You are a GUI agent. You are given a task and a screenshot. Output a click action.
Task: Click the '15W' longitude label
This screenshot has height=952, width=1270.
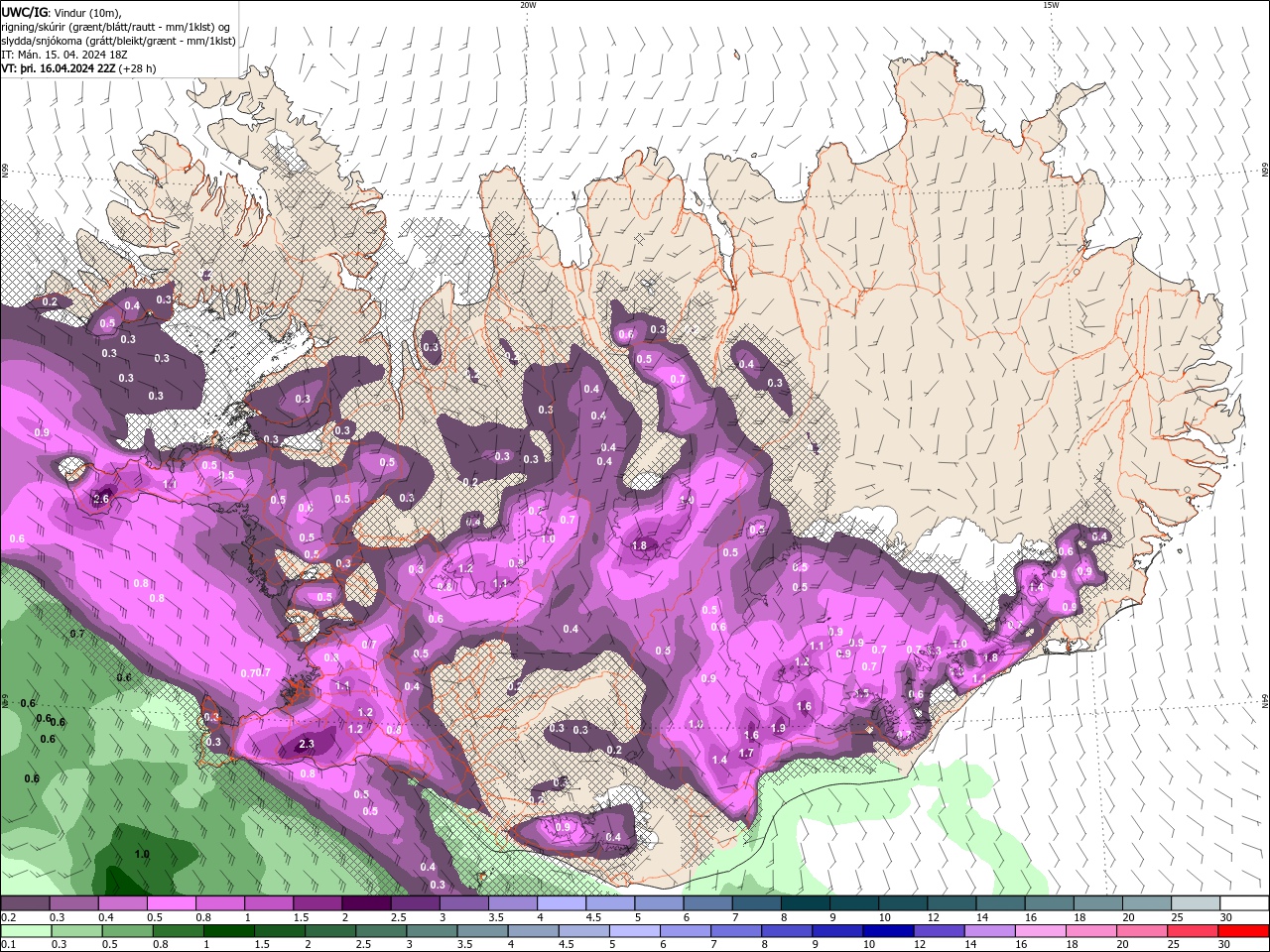pos(1051,5)
